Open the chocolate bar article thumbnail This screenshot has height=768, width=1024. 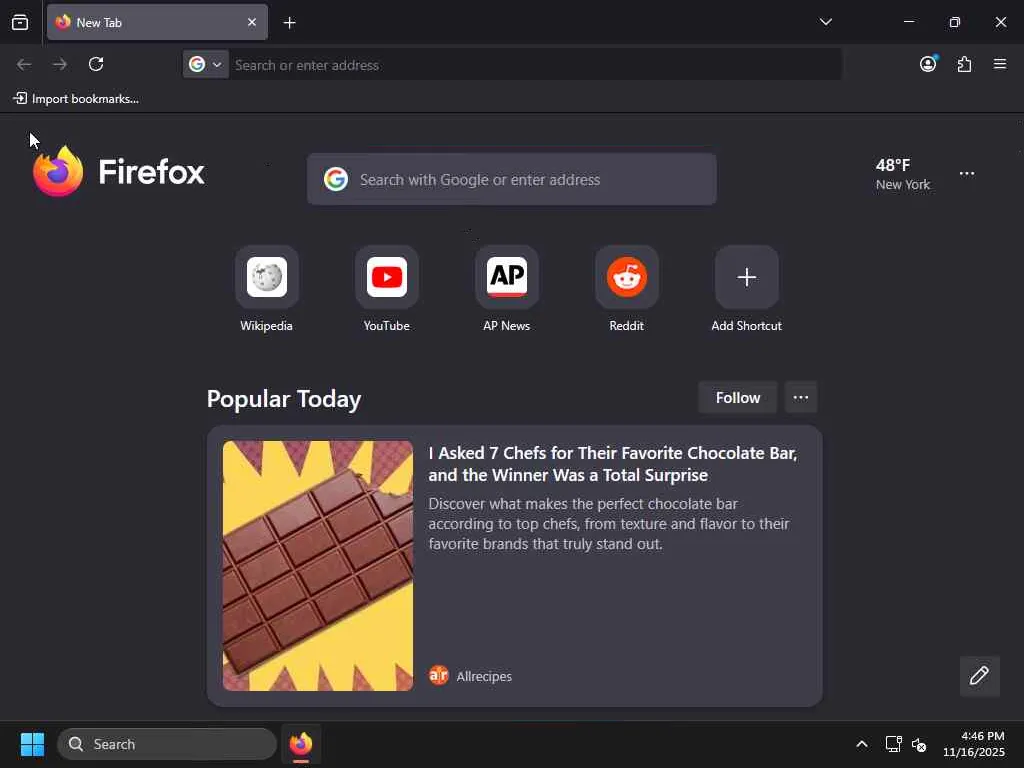pyautogui.click(x=318, y=566)
